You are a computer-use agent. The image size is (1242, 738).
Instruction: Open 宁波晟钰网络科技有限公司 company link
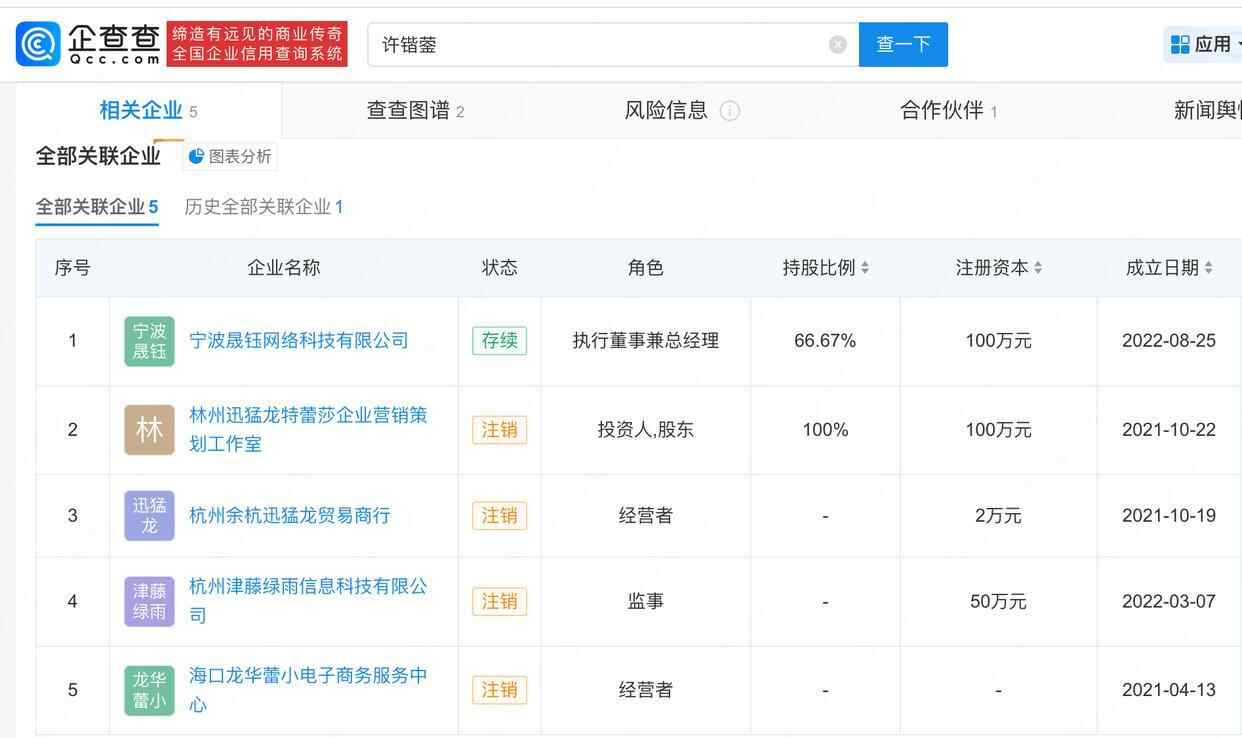pyautogui.click(x=299, y=341)
